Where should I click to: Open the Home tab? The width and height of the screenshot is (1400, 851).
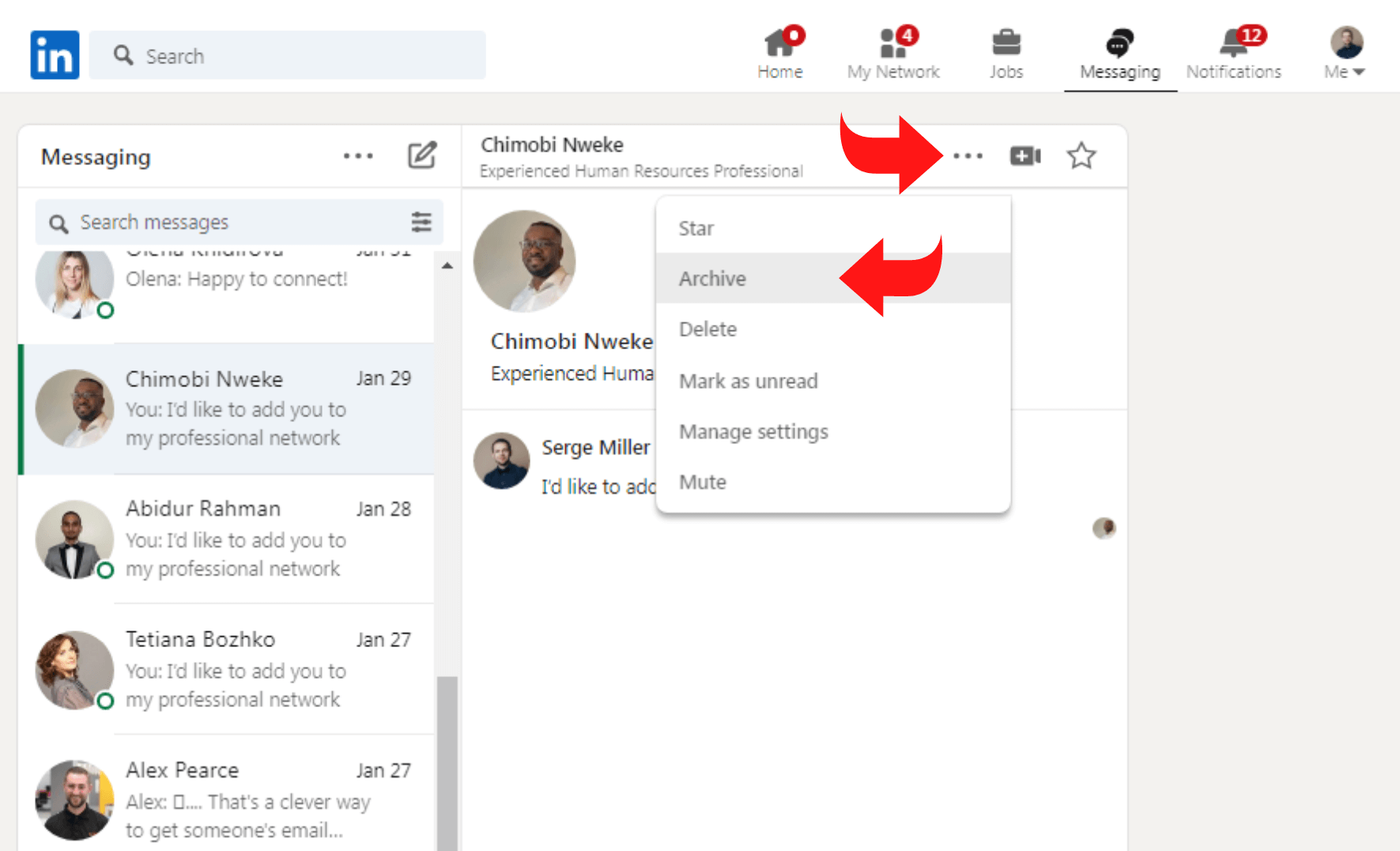[x=780, y=54]
